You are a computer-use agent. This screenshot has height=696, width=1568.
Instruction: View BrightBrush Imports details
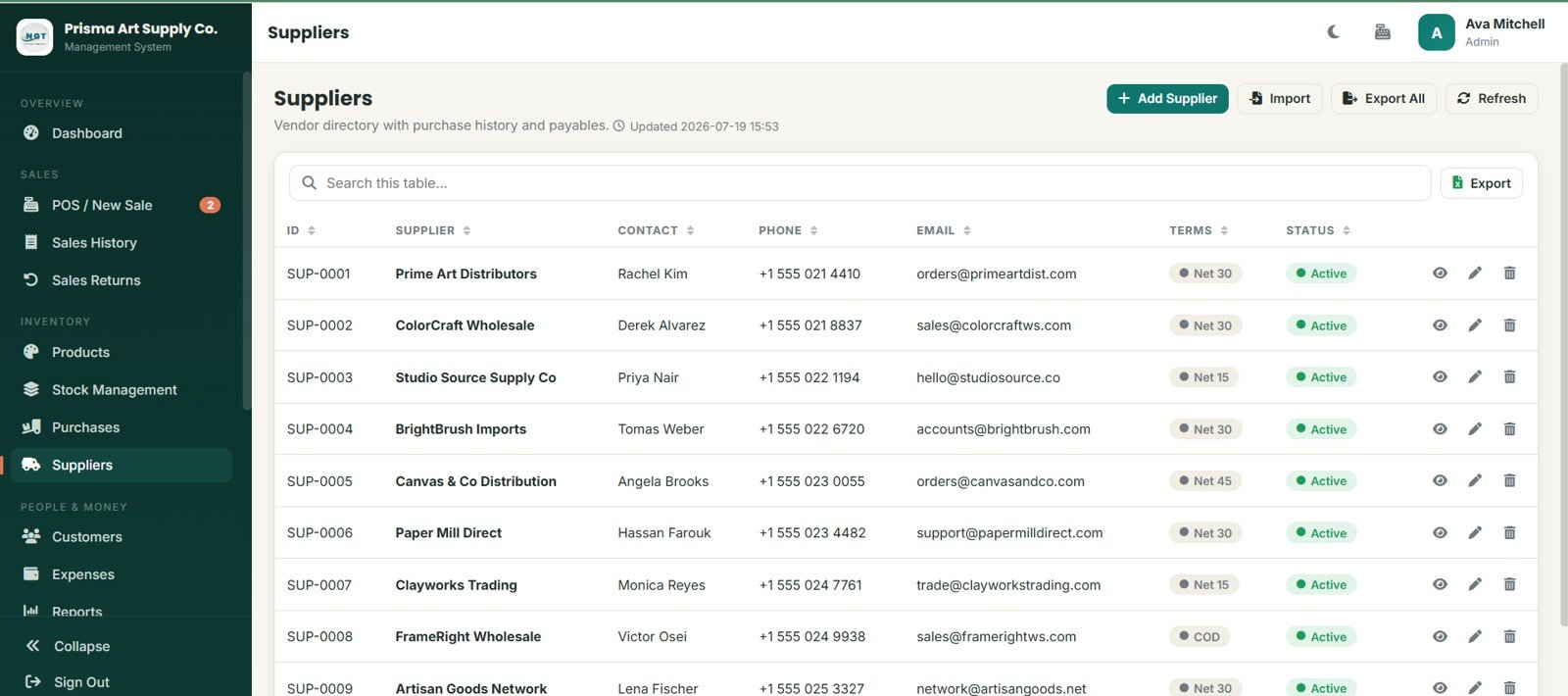[x=1440, y=429]
